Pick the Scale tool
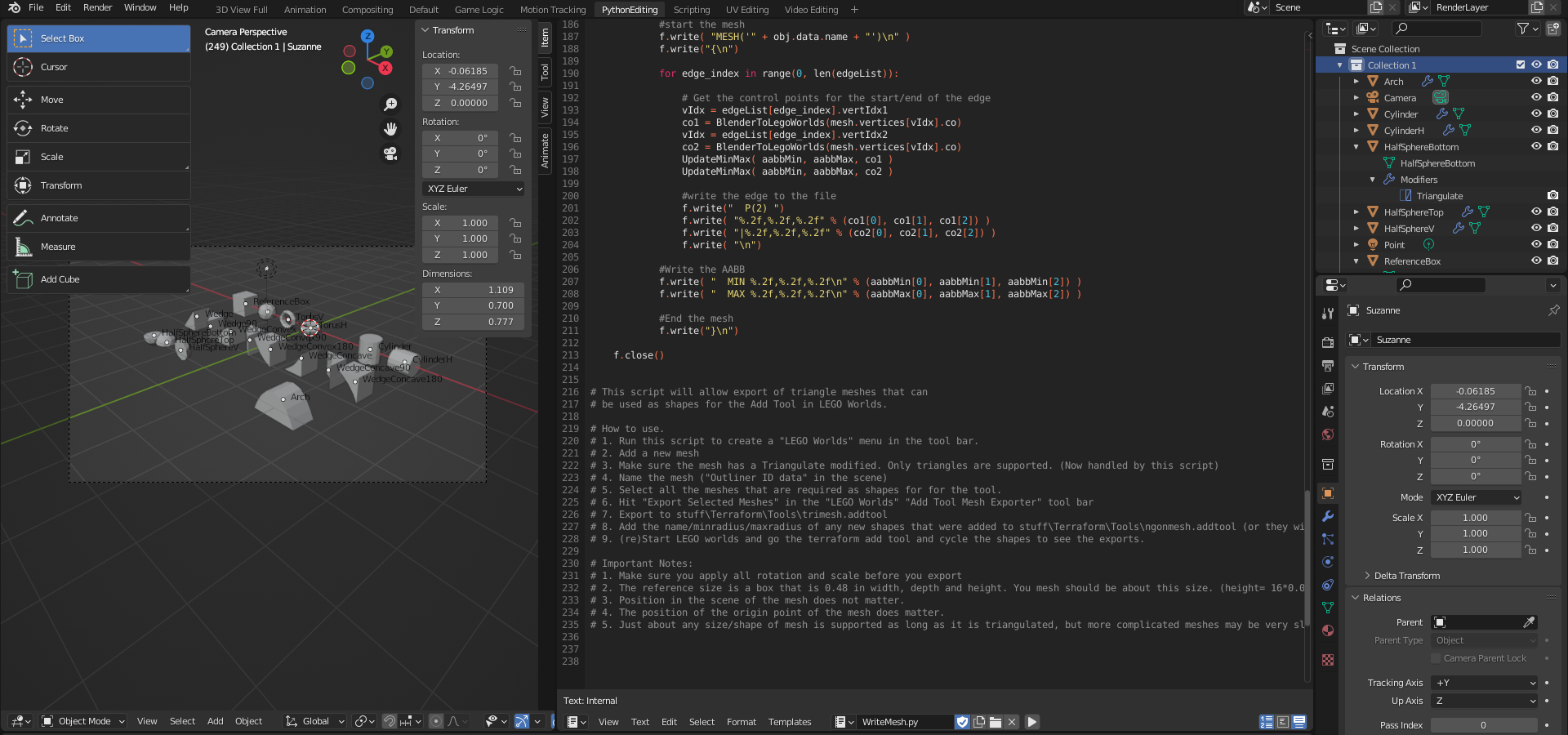The image size is (1568, 735). click(x=99, y=157)
